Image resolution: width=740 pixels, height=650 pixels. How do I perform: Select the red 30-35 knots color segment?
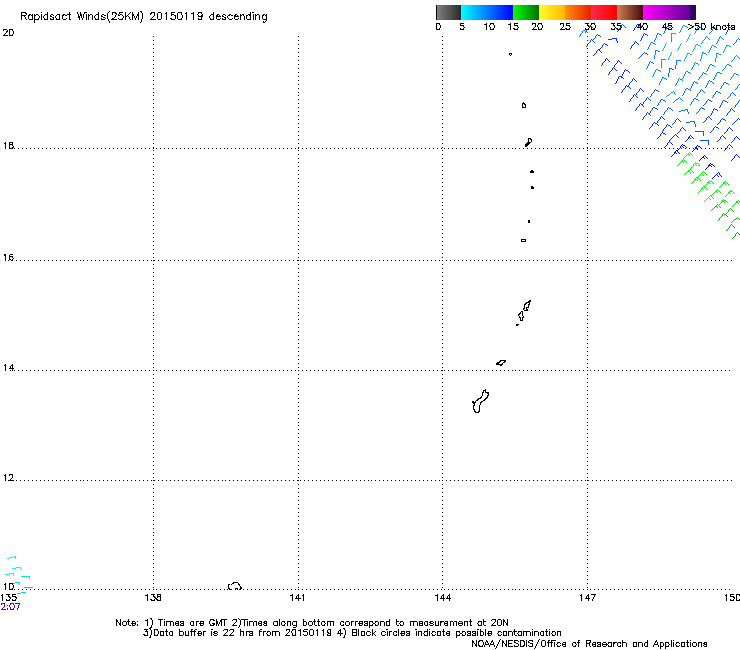pos(604,12)
